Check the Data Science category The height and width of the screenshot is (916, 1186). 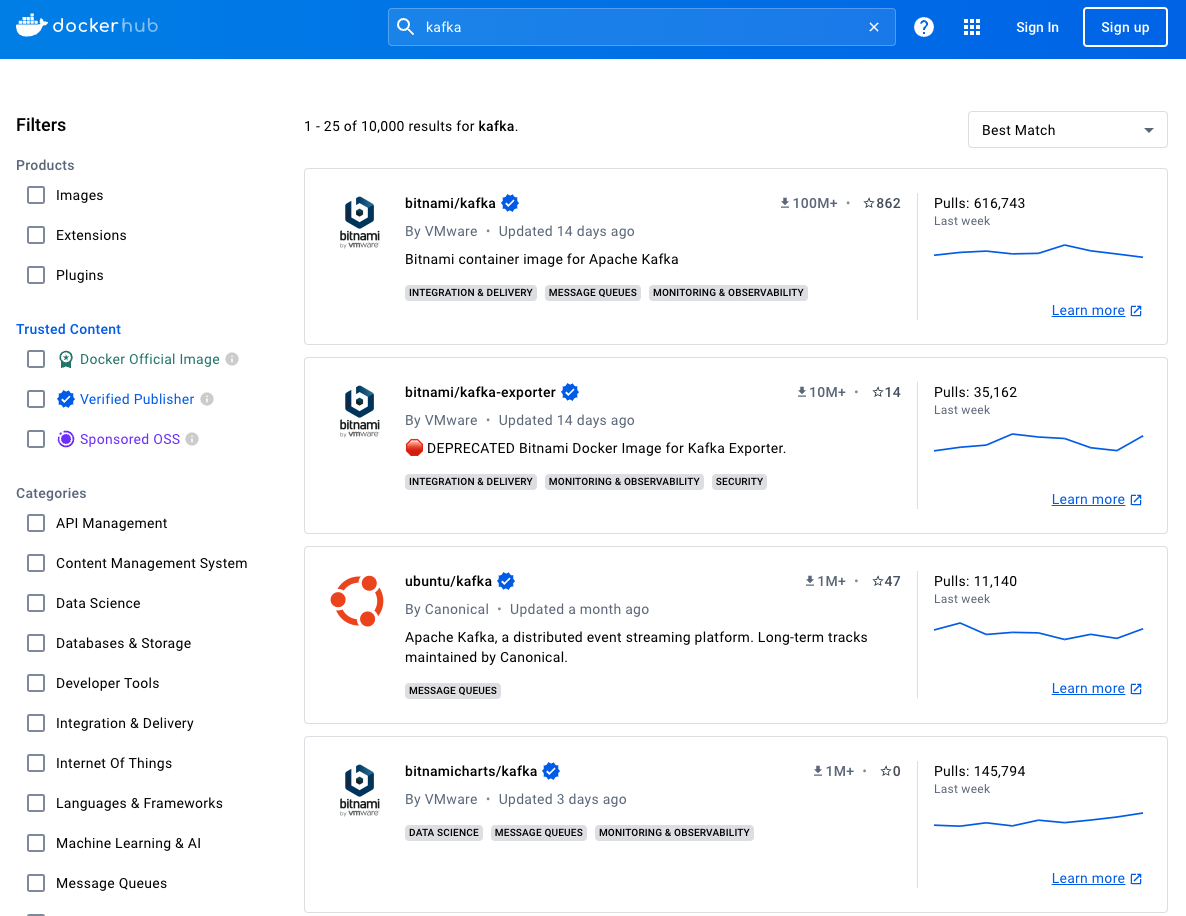click(36, 603)
